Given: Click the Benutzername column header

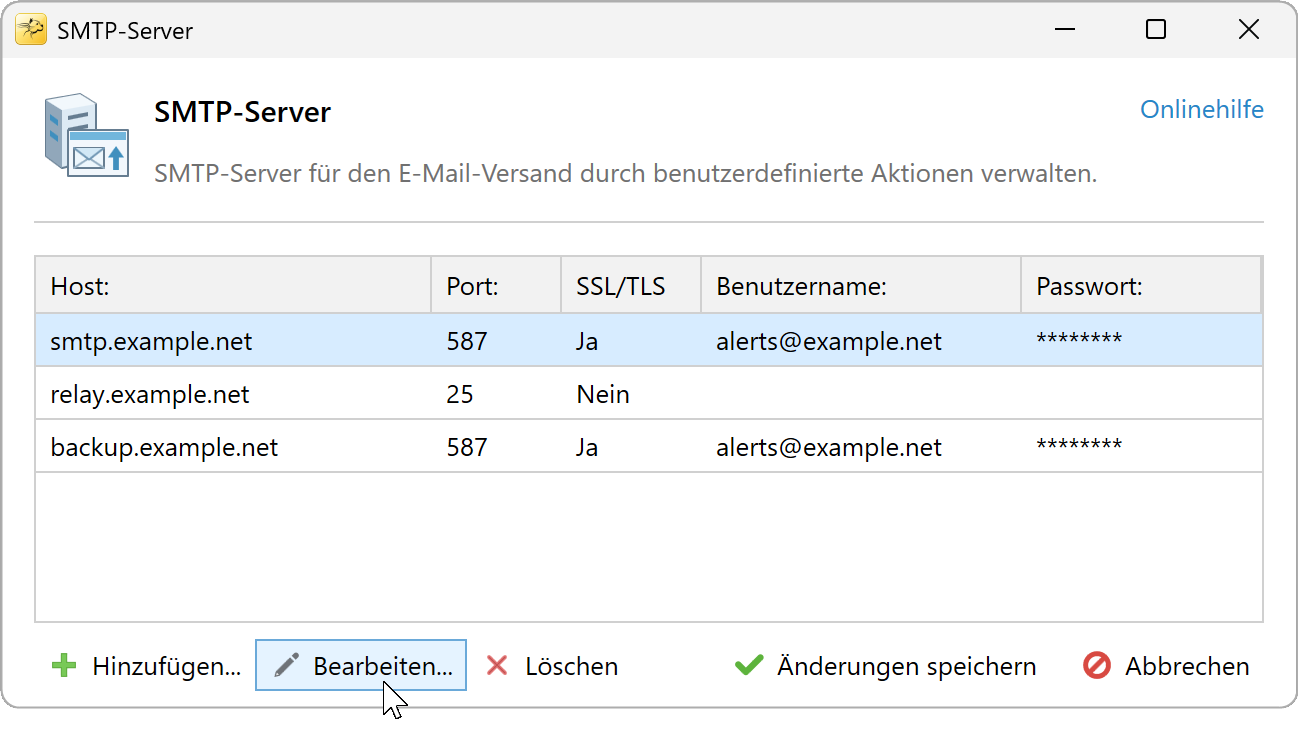Looking at the screenshot, I should [x=861, y=286].
